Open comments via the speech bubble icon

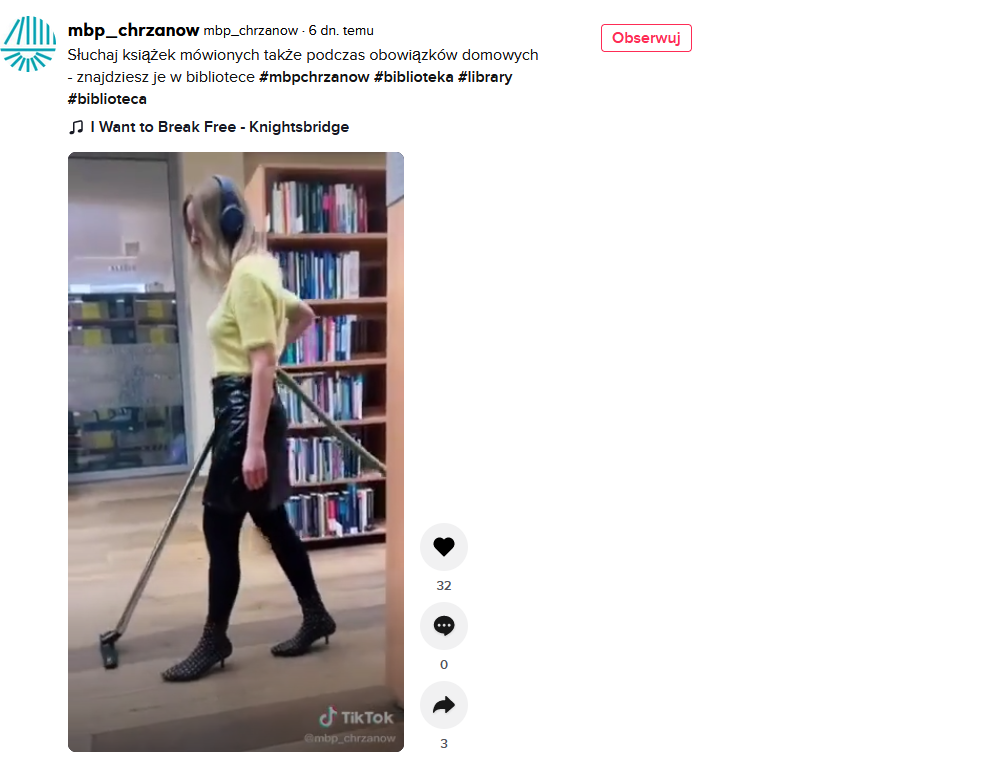coord(444,626)
